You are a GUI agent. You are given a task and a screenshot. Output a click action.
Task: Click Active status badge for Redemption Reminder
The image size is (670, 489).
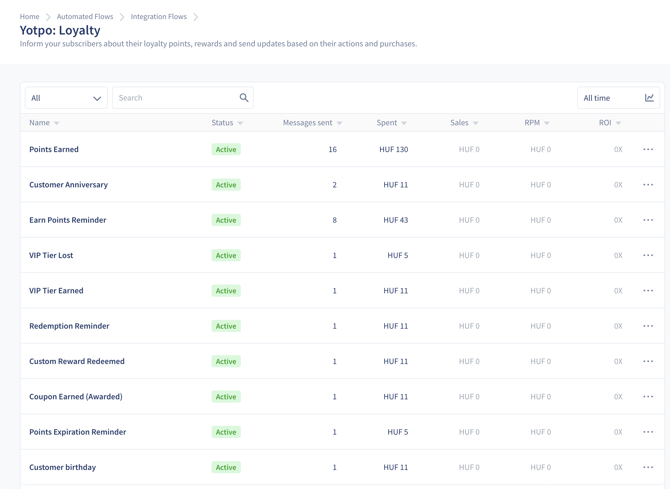coord(226,326)
